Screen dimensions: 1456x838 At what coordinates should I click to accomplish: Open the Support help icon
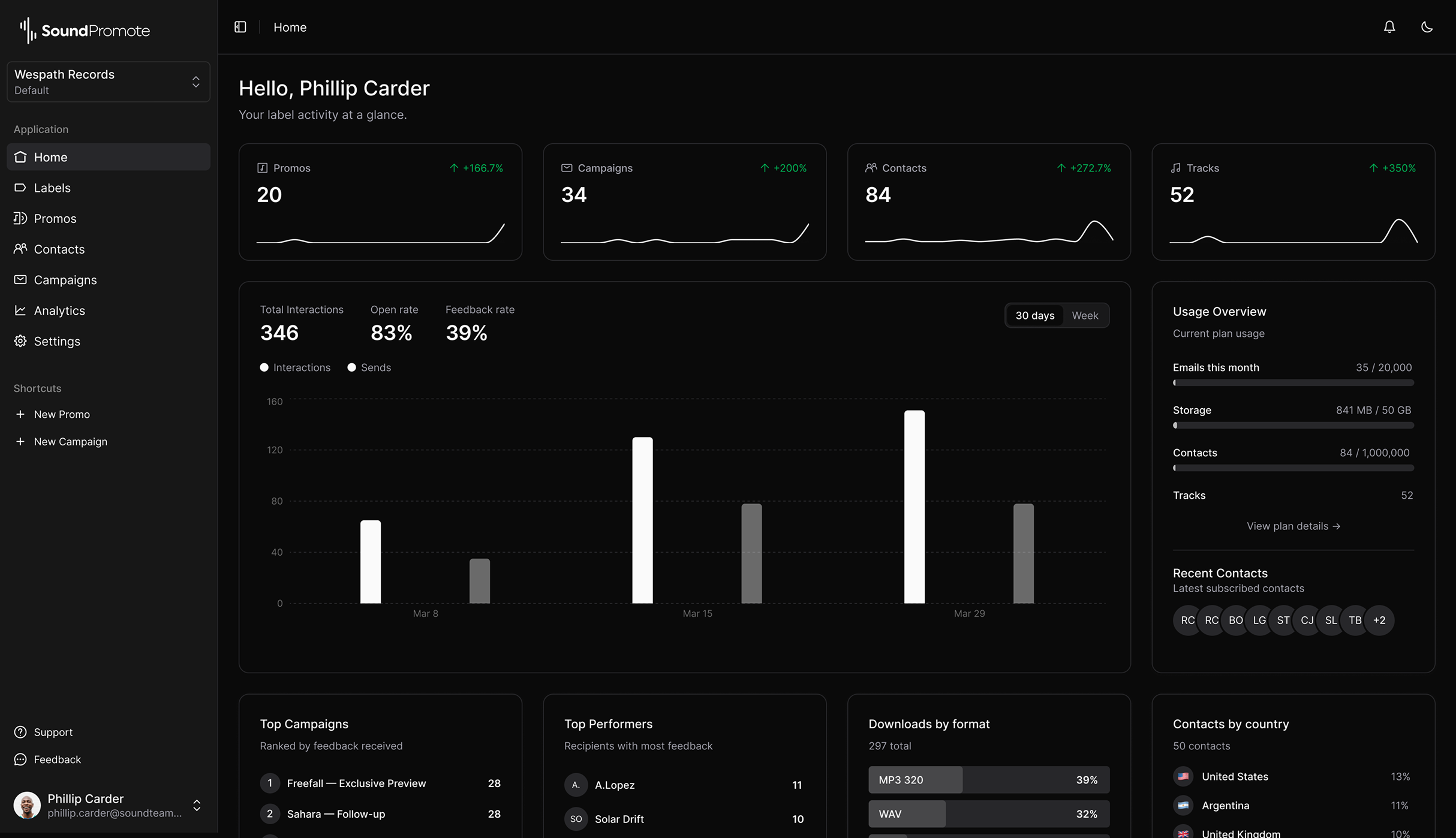[20, 731]
